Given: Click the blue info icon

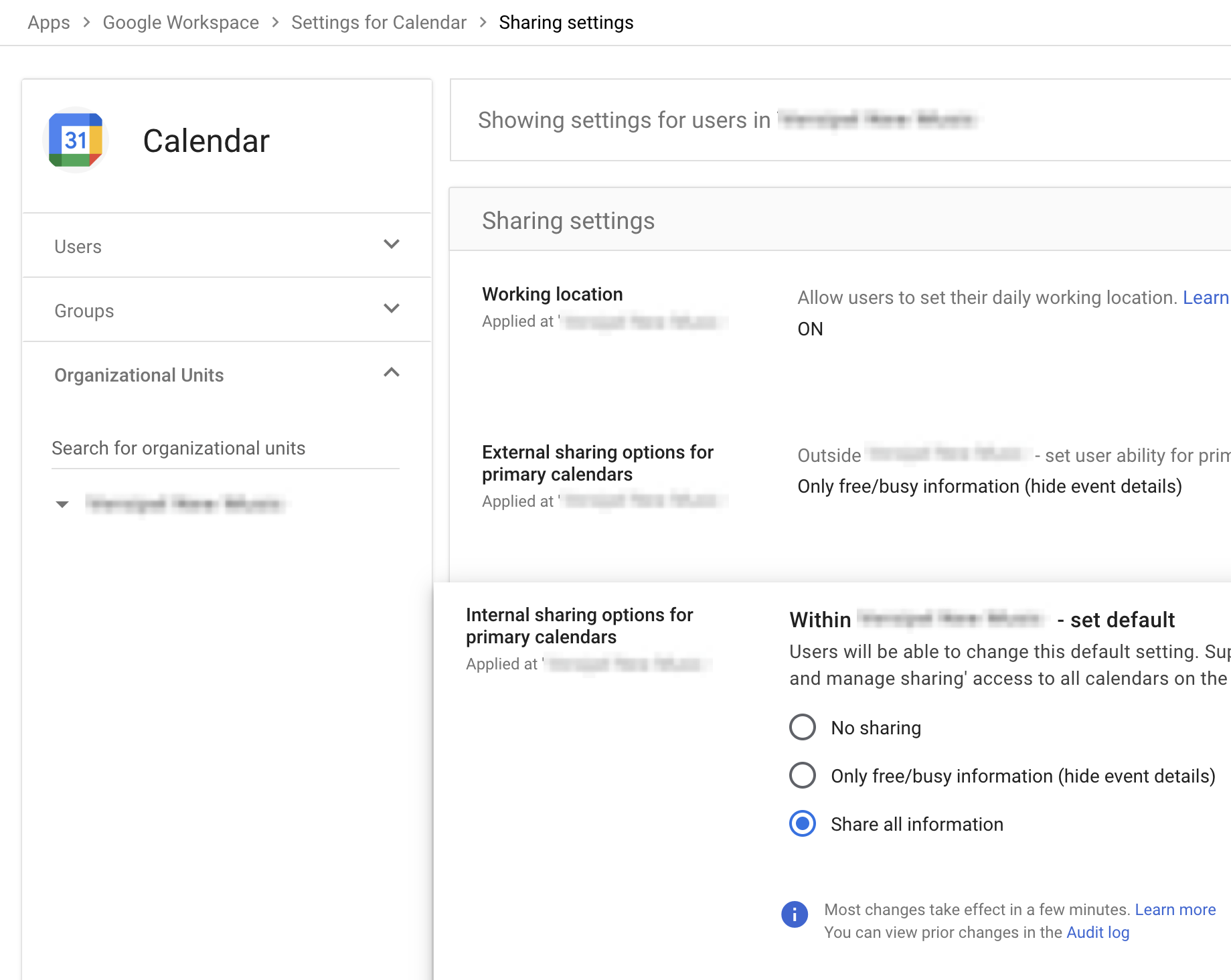Looking at the screenshot, I should [795, 914].
